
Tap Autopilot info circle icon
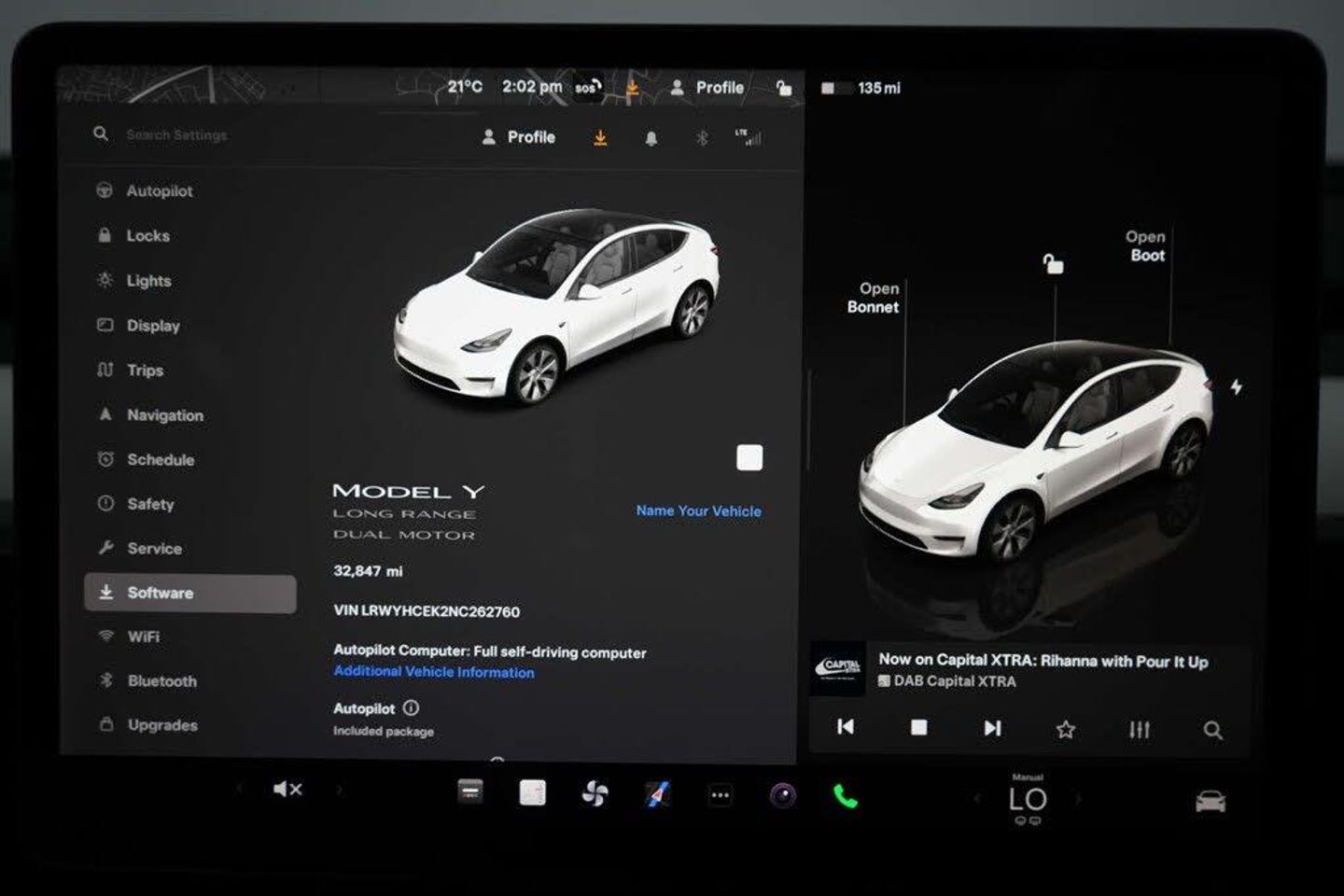pyautogui.click(x=411, y=708)
